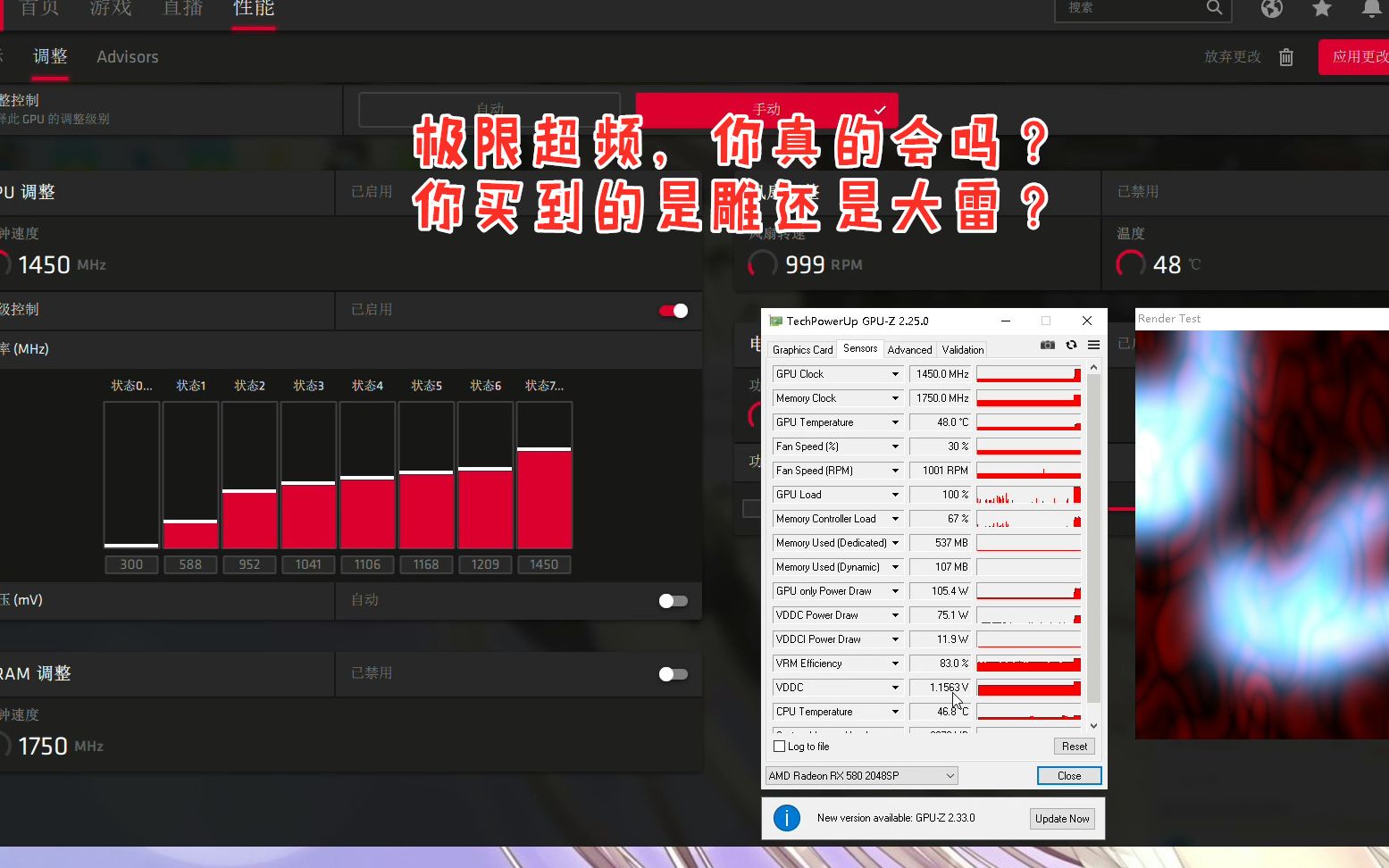
Task: Open GPU Clock sensor dropdown
Action: (x=895, y=374)
